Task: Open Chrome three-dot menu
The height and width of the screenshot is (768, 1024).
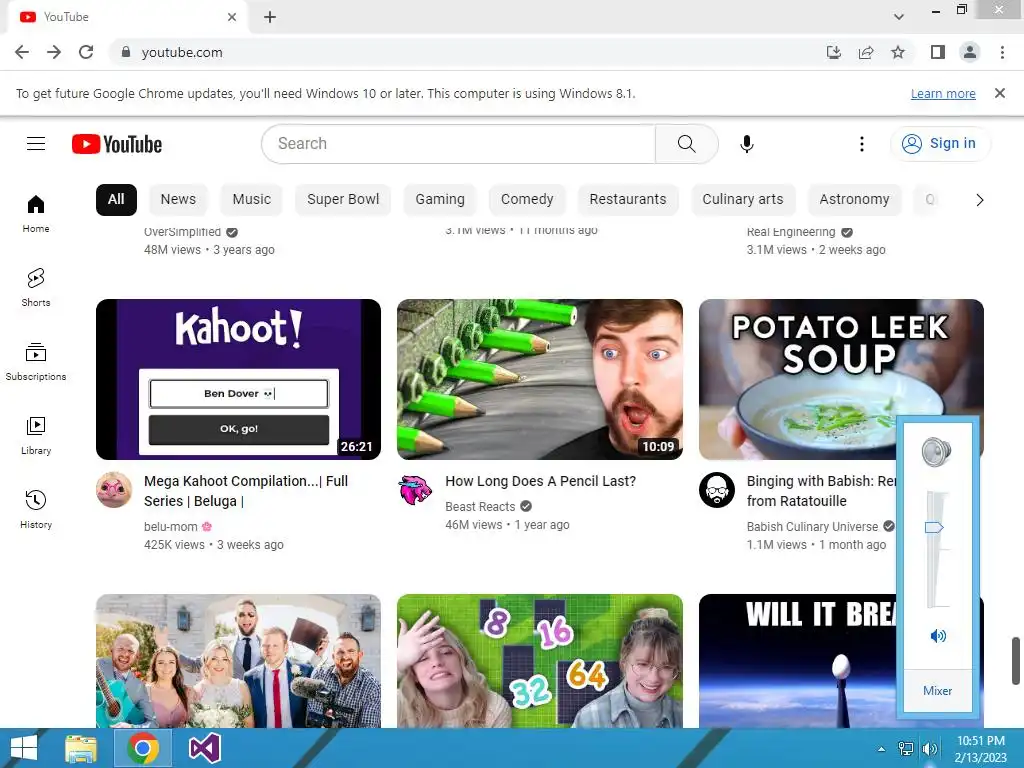Action: pyautogui.click(x=1002, y=52)
